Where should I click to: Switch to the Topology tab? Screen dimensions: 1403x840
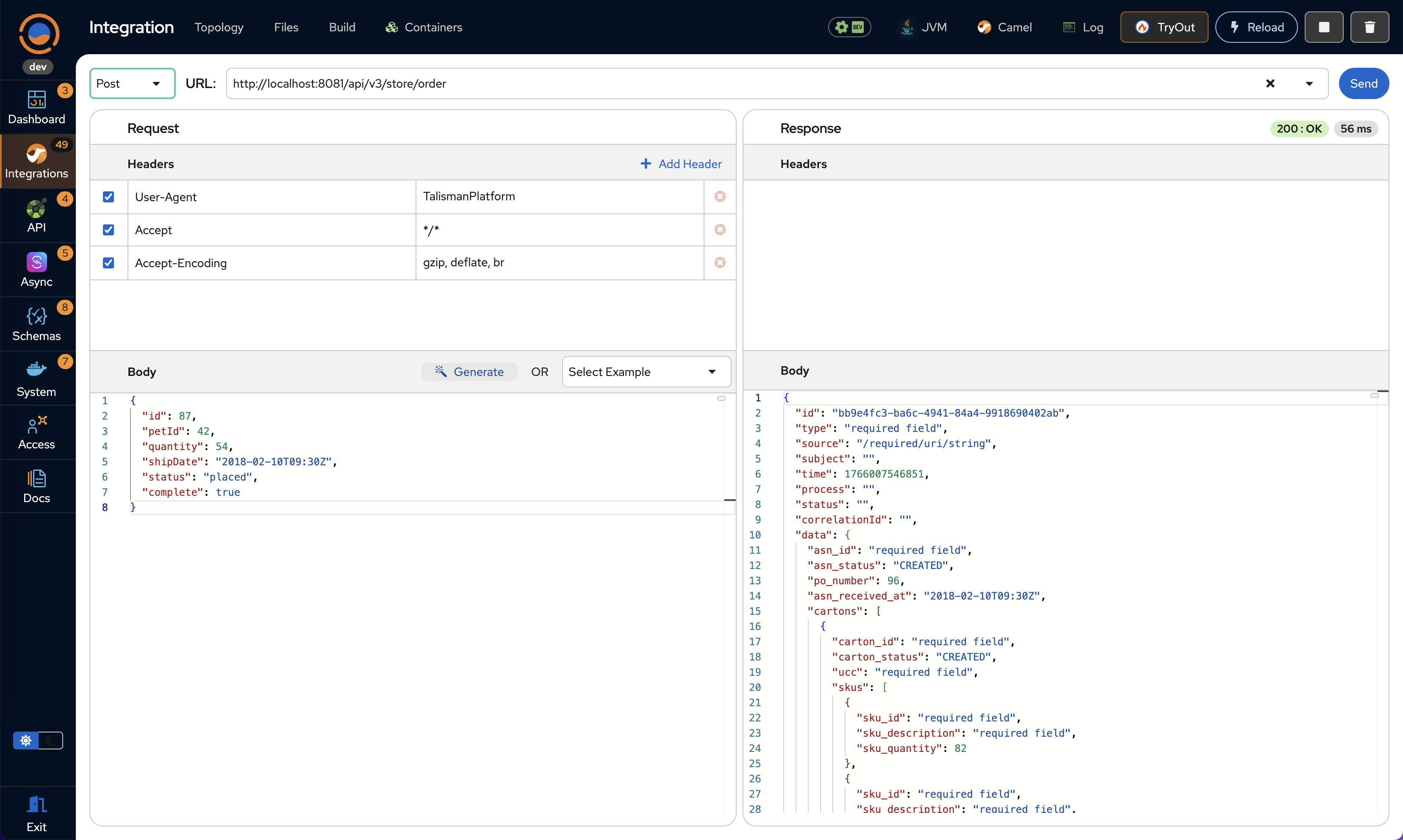219,27
